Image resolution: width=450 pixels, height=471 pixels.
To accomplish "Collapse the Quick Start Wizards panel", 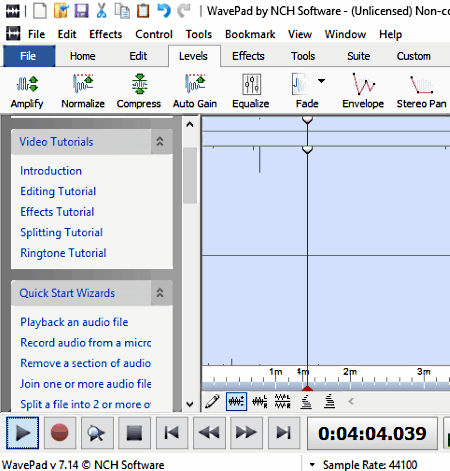I will (160, 293).
